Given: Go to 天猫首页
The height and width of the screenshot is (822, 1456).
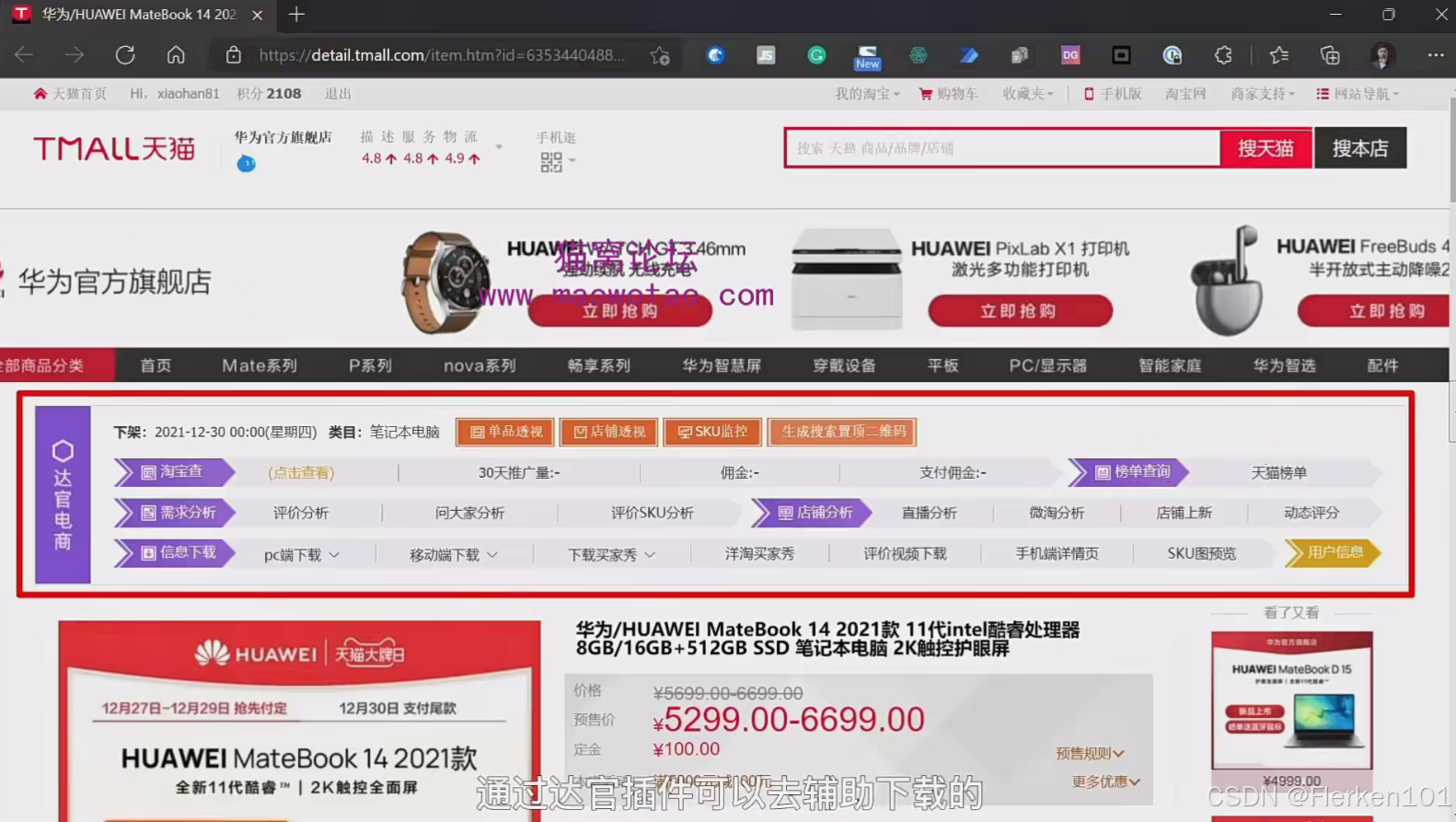Looking at the screenshot, I should click(x=70, y=94).
